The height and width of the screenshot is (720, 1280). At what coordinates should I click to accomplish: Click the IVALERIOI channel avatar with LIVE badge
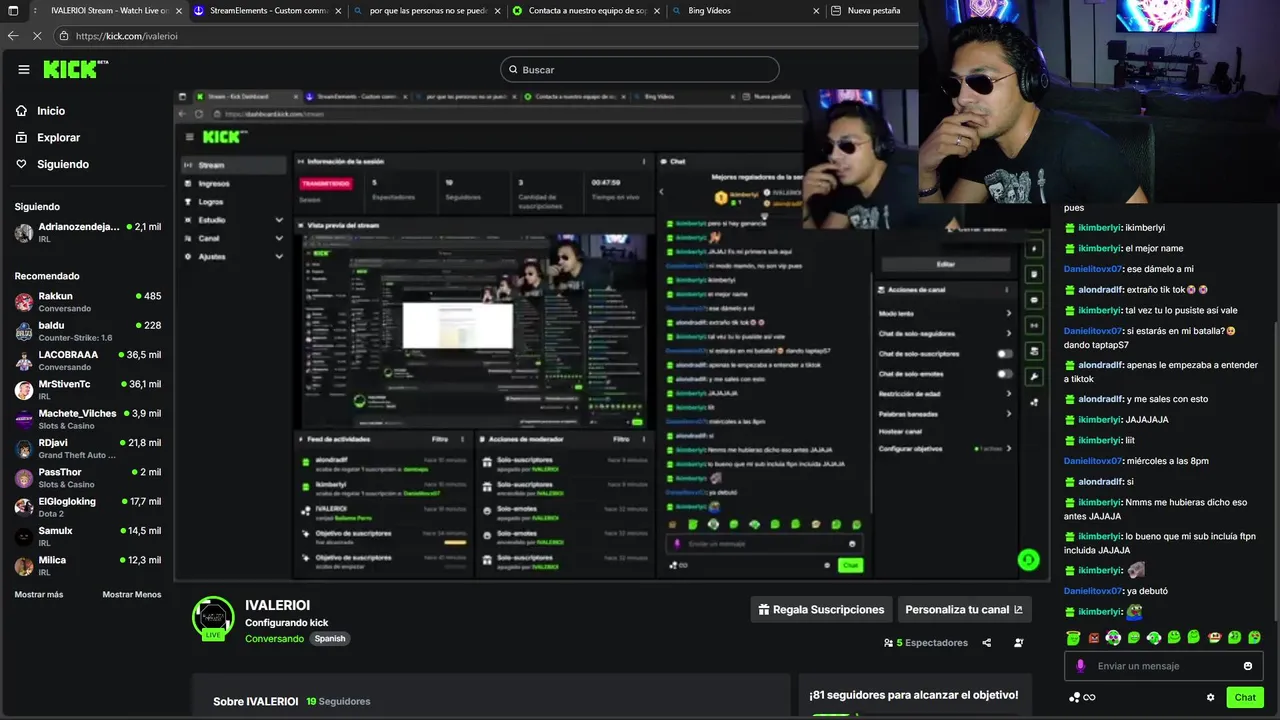(213, 618)
